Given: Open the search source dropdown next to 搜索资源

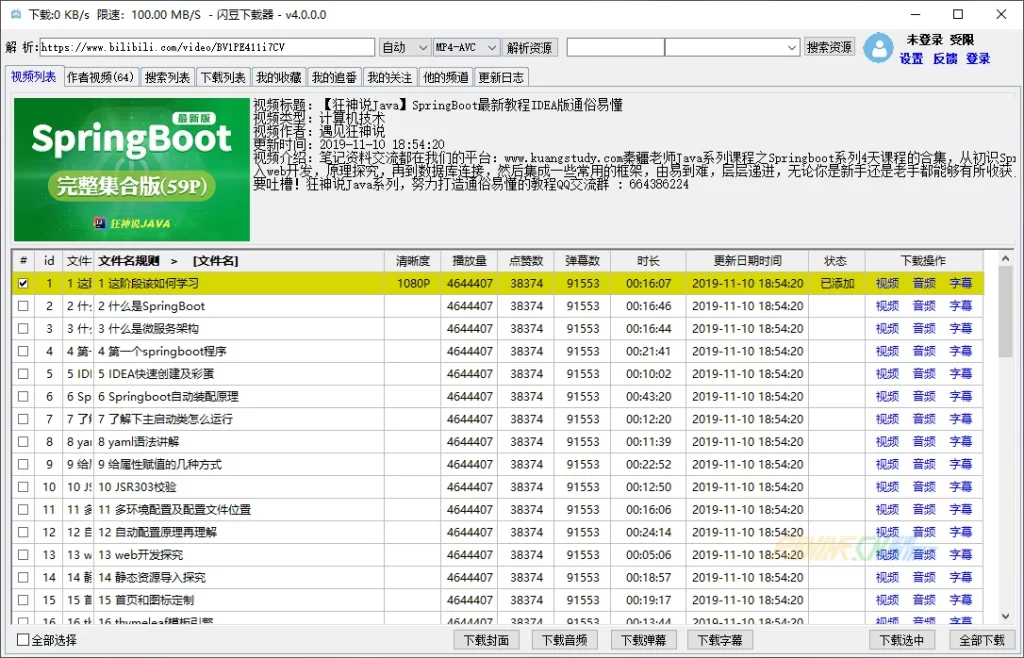Looking at the screenshot, I should [x=733, y=48].
